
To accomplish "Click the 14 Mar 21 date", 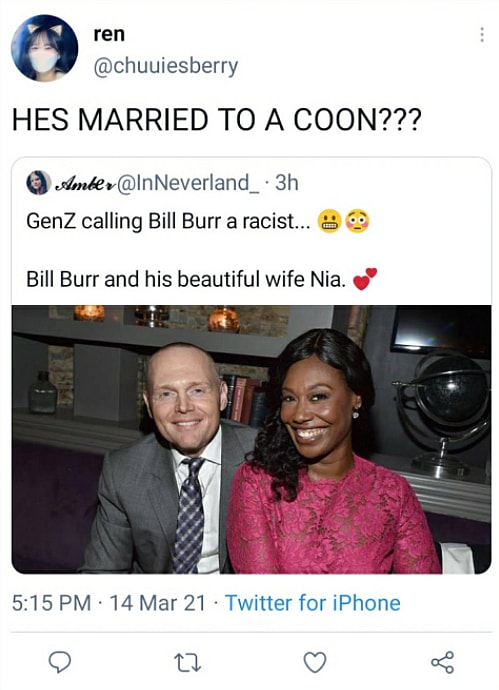I will tap(158, 603).
